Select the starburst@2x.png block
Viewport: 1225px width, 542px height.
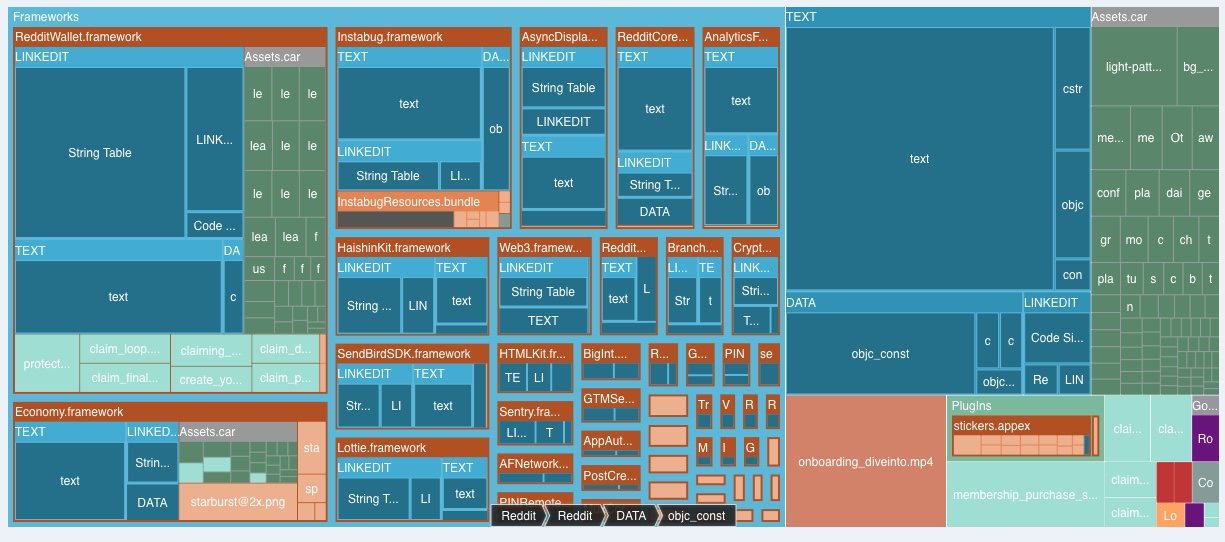[238, 502]
